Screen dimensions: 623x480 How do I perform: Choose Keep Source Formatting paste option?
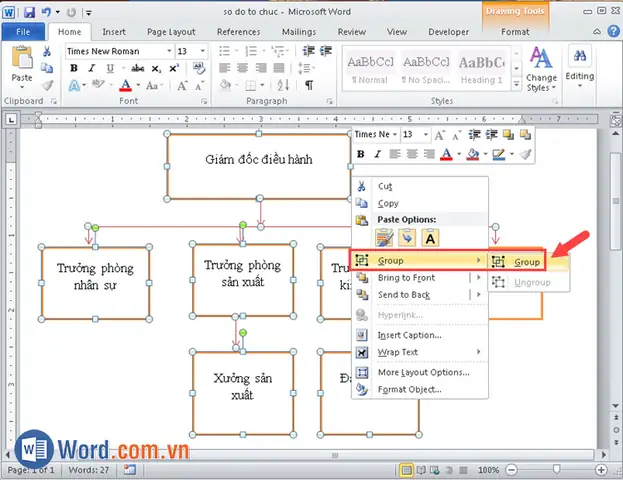click(x=384, y=238)
